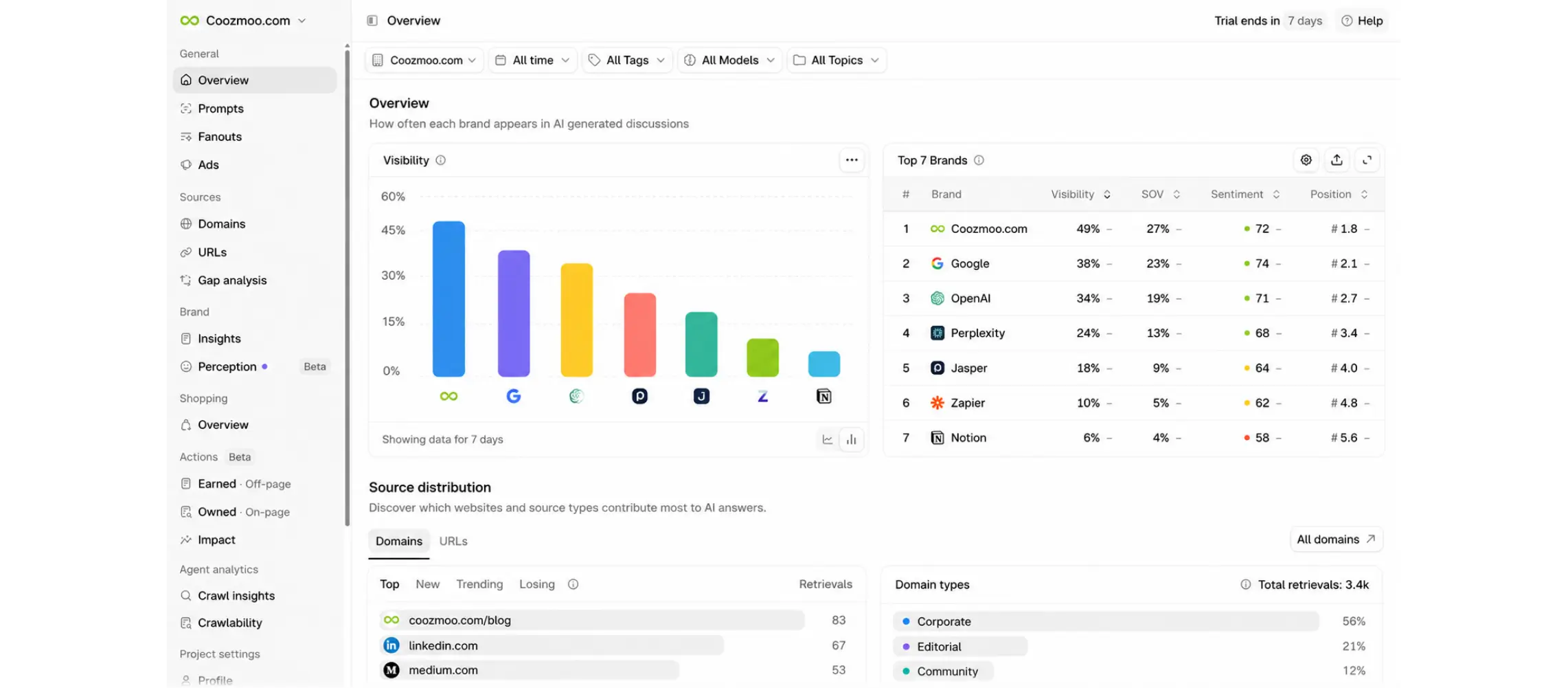Click the Visibility info icon
Viewport: 1568px width, 688px height.
point(441,160)
